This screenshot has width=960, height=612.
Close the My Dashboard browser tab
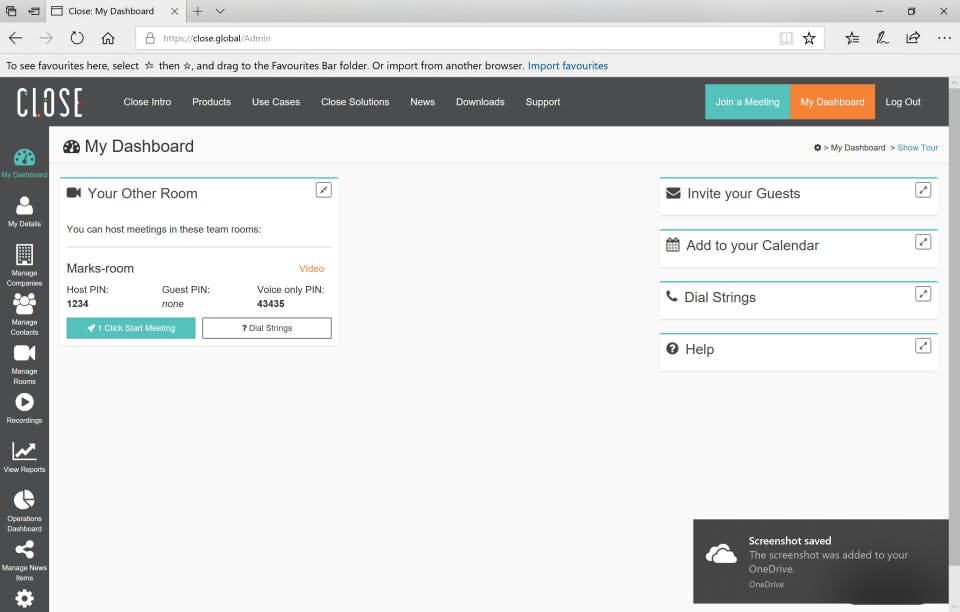click(174, 11)
